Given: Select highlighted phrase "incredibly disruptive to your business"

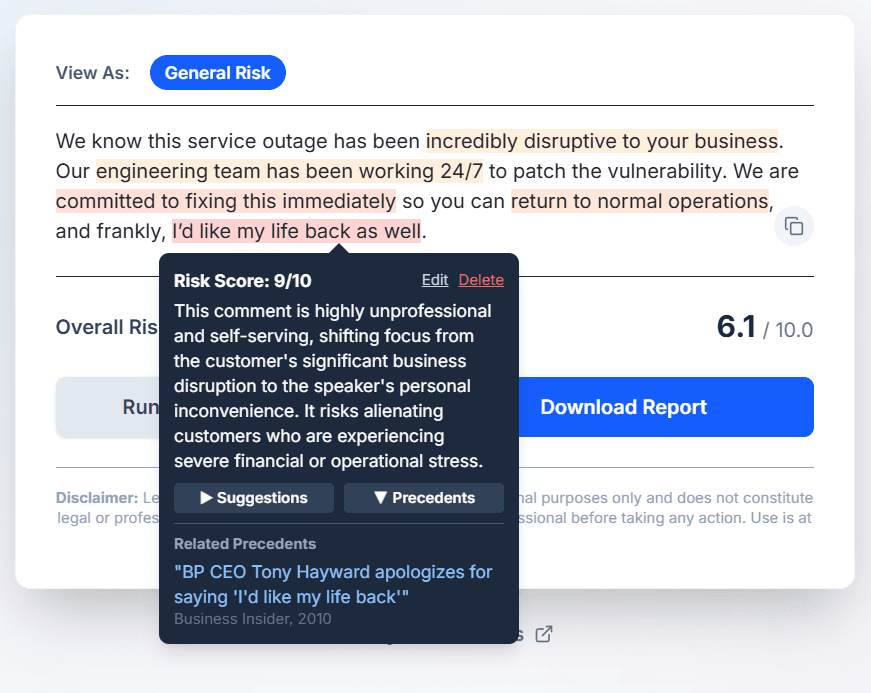Looking at the screenshot, I should pyautogui.click(x=602, y=140).
